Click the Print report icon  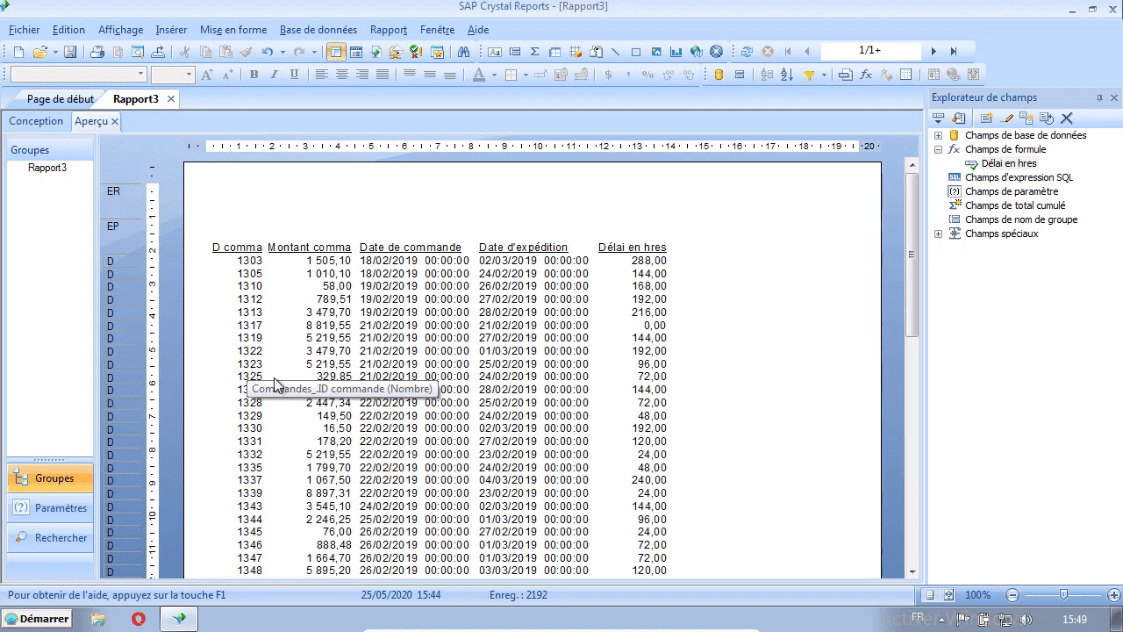97,52
